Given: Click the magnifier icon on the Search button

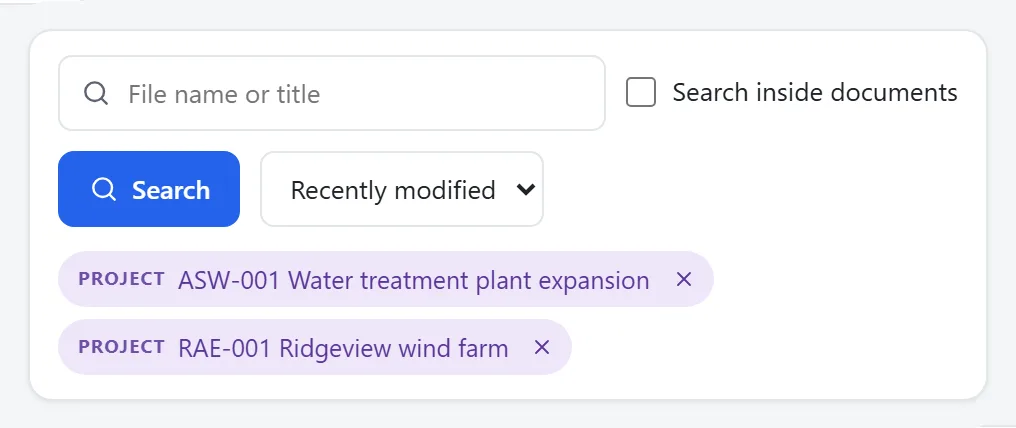Looking at the screenshot, I should (x=104, y=190).
